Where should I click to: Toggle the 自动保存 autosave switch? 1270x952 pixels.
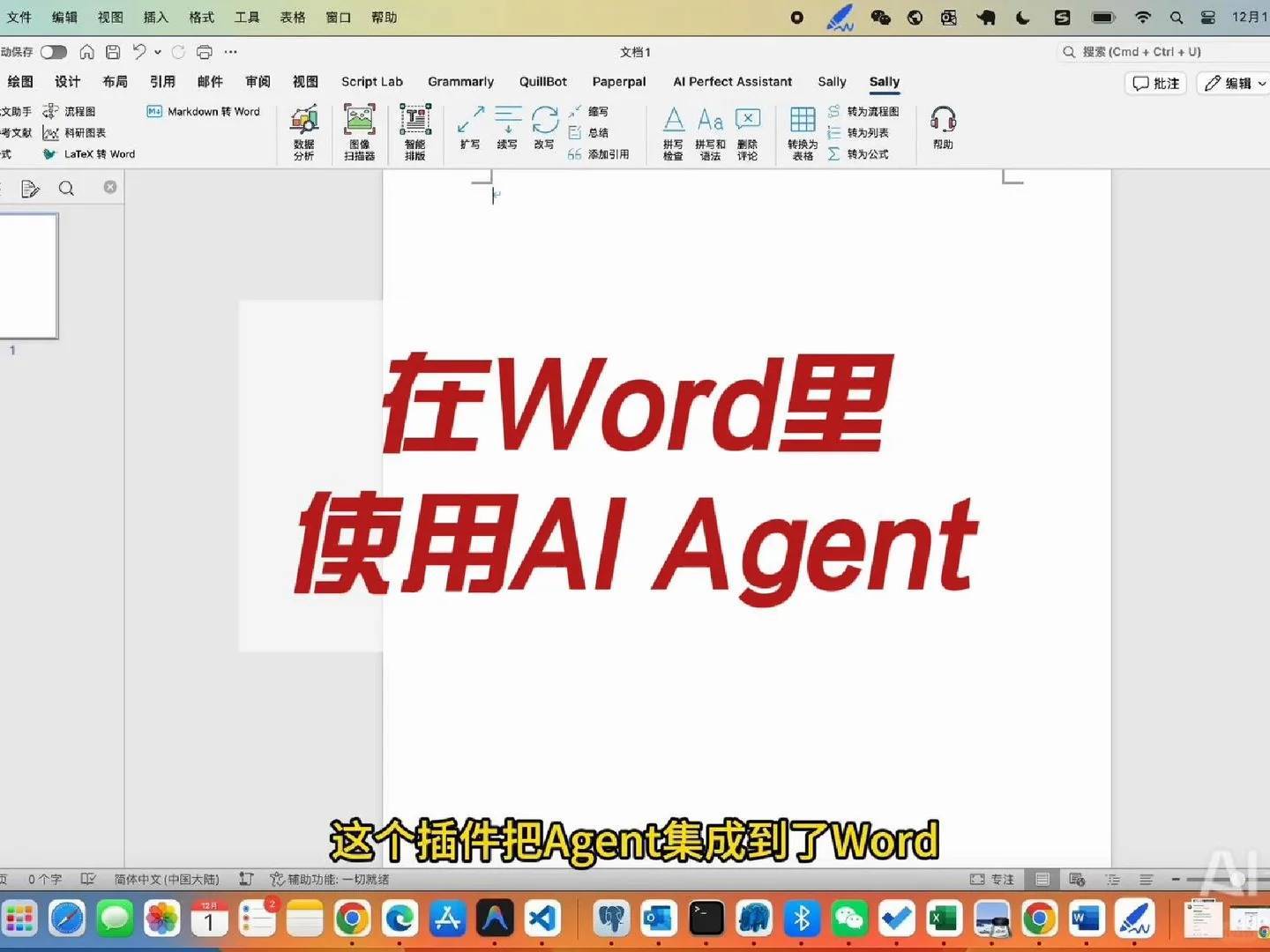53,51
